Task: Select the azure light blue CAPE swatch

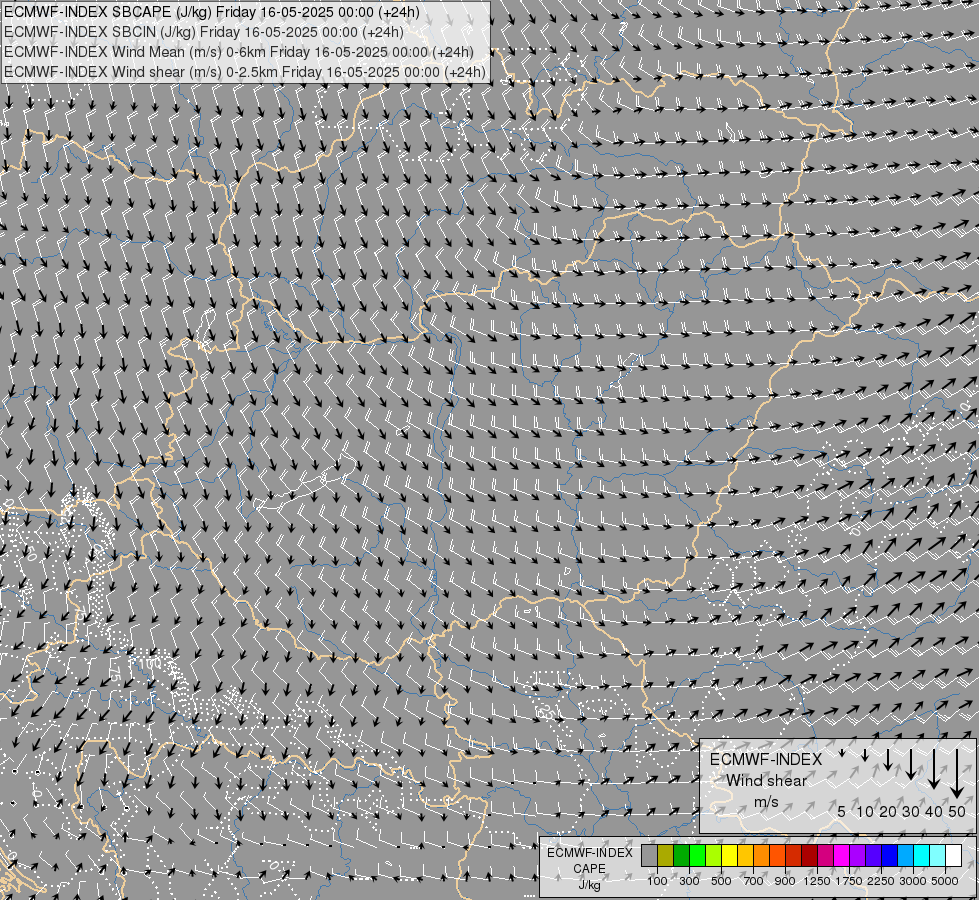Action: tap(905, 856)
